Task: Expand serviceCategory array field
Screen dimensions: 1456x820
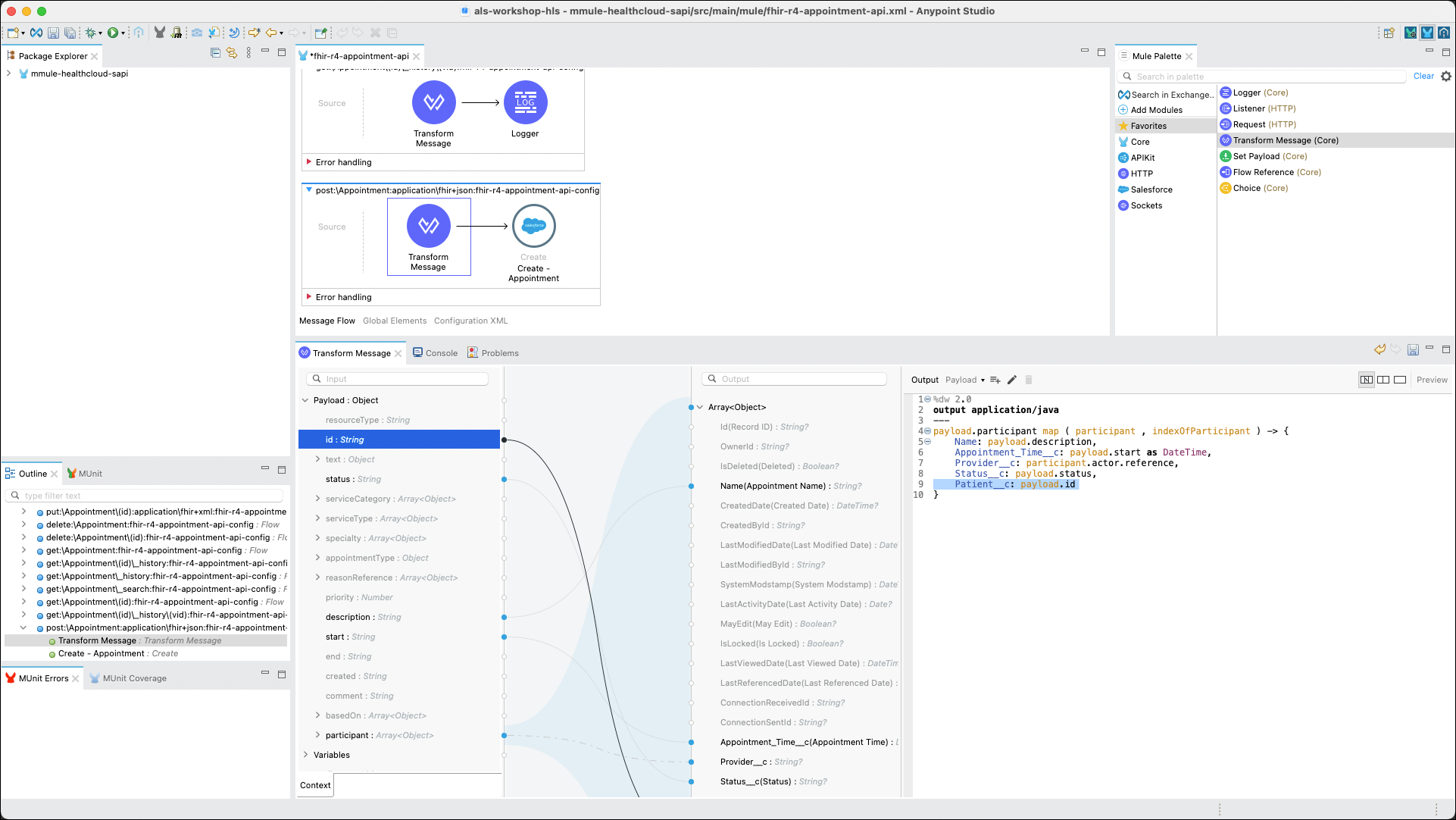Action: [x=317, y=499]
